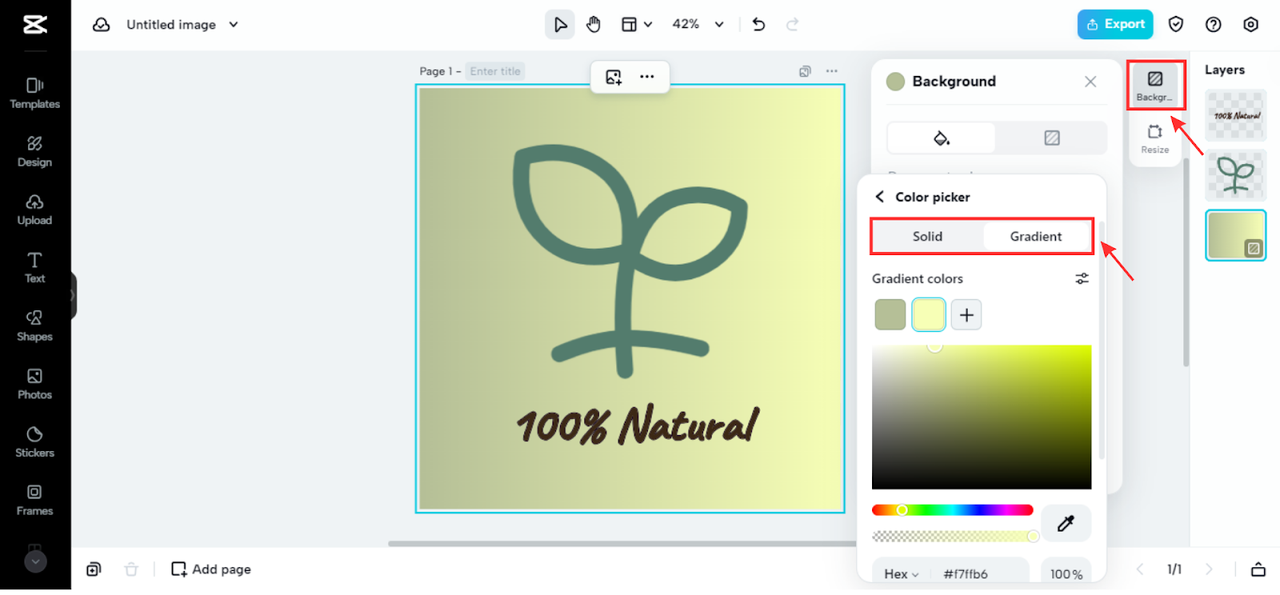Expand the bottom pages tray icon
The height and width of the screenshot is (595, 1280).
1258,569
